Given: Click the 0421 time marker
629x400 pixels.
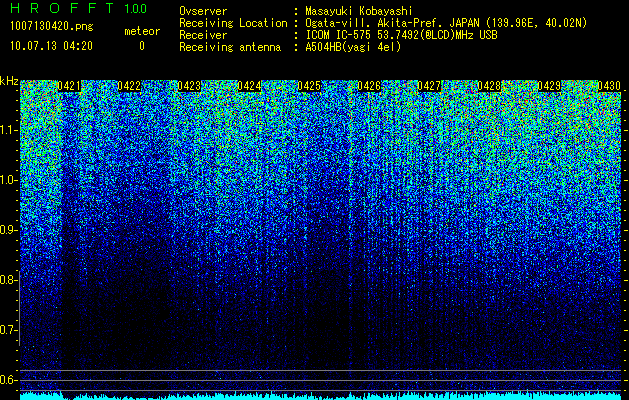Looking at the screenshot, I should coord(69,86).
